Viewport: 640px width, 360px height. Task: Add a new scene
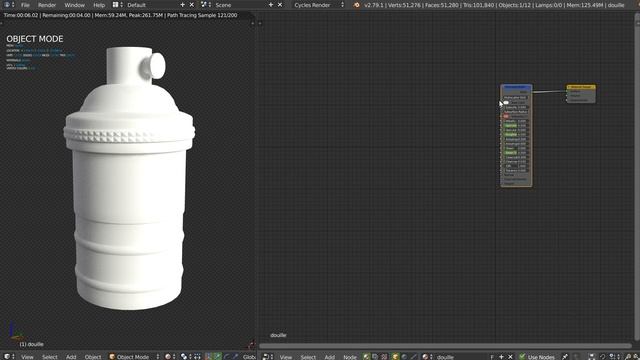click(271, 5)
